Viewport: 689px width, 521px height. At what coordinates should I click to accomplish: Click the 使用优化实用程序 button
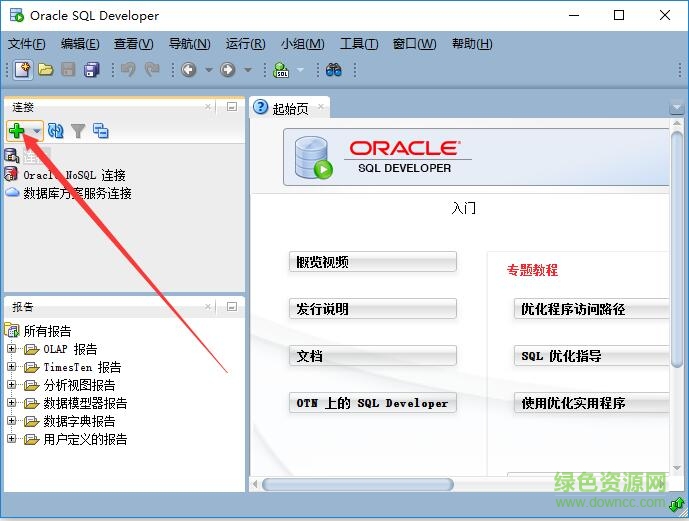coord(591,402)
